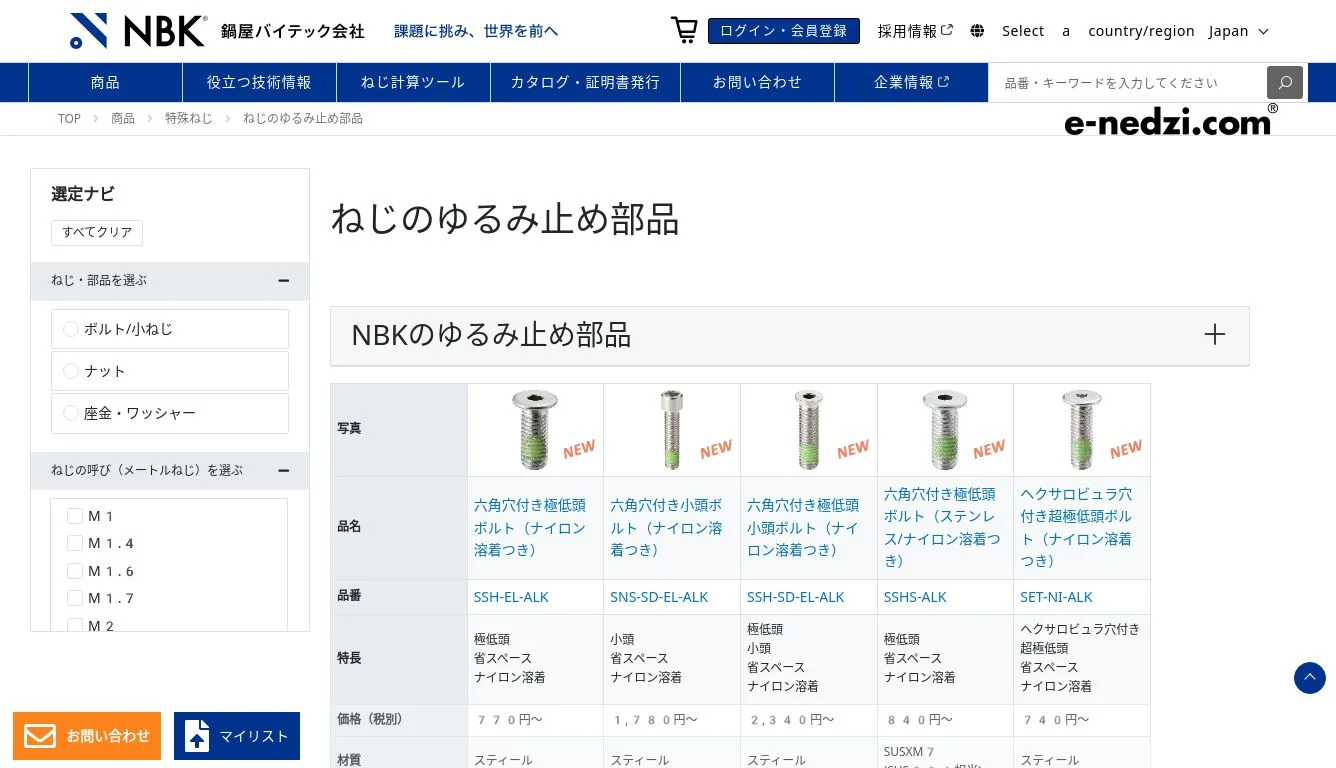The width and height of the screenshot is (1336, 768).
Task: Click the １,７８０円〜 price cell
Action: coord(672,720)
